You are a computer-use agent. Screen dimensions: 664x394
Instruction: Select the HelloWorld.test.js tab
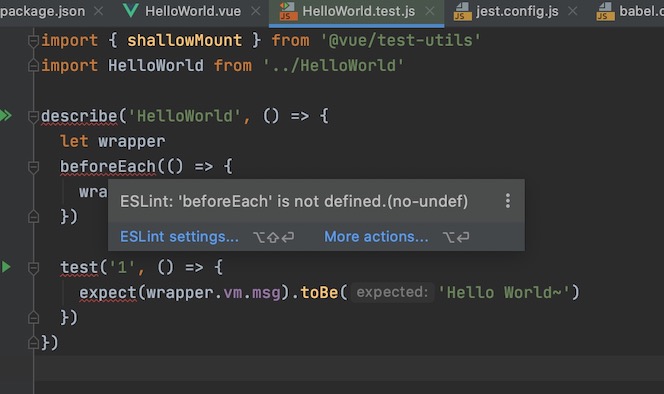point(358,11)
